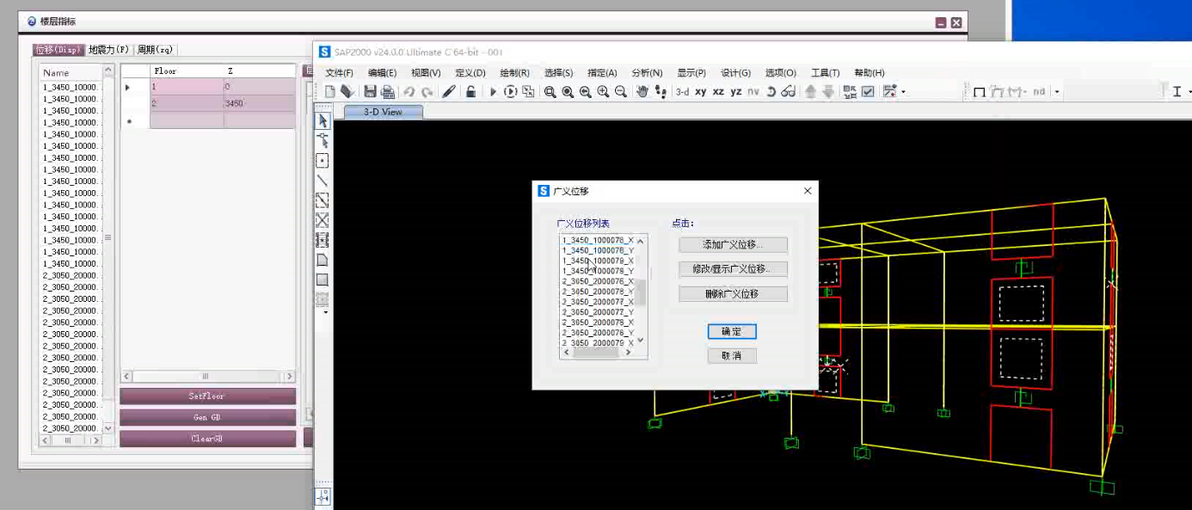Image resolution: width=1192 pixels, height=510 pixels.
Task: Confirm dialog with 确定 button
Action: pos(731,331)
